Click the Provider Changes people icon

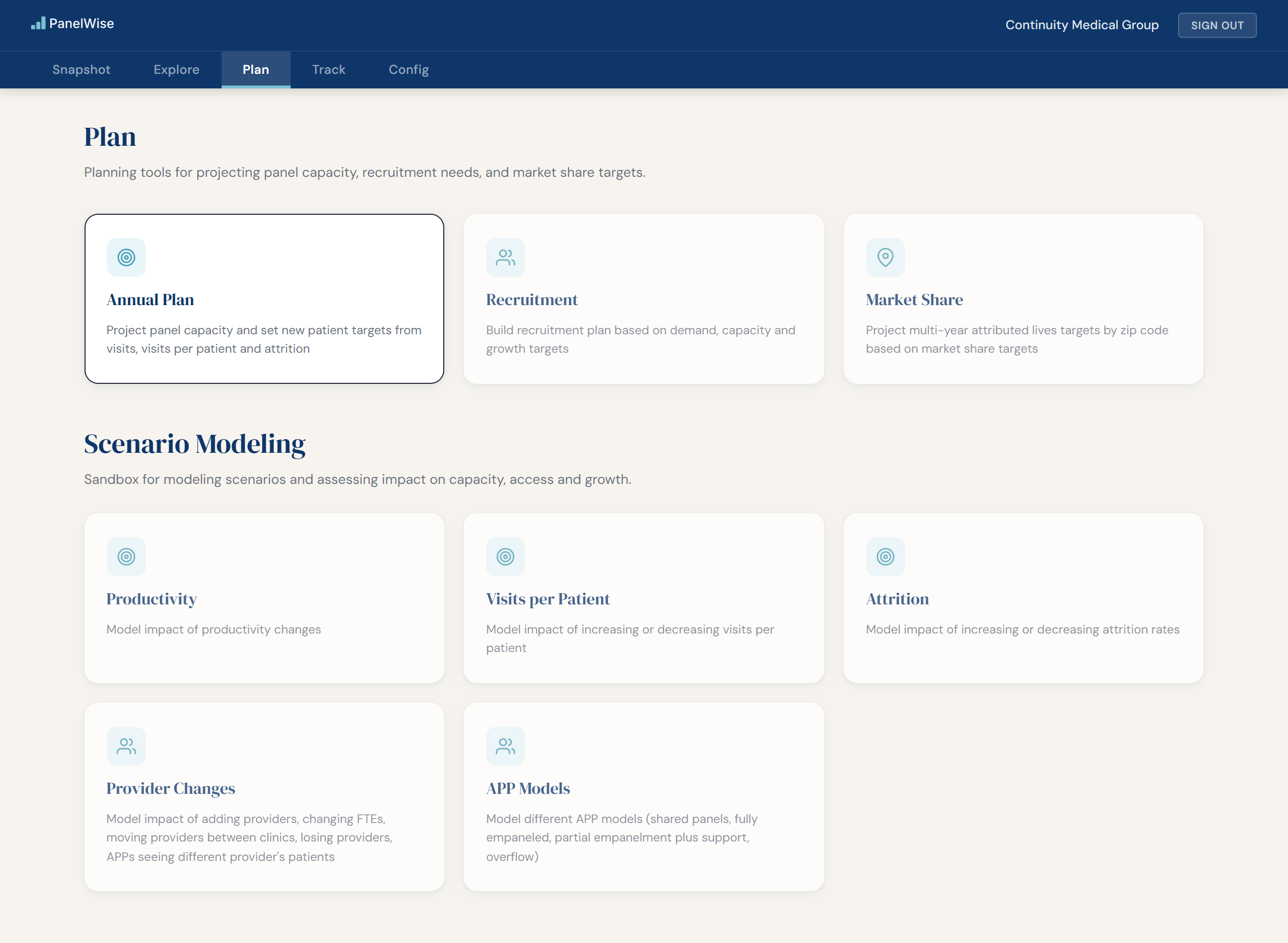tap(126, 746)
